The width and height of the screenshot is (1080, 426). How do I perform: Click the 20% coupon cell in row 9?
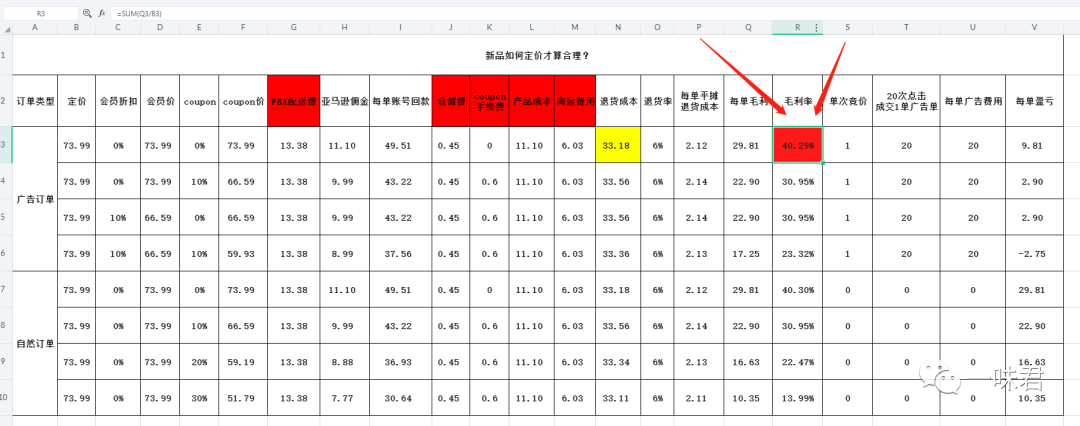(199, 362)
